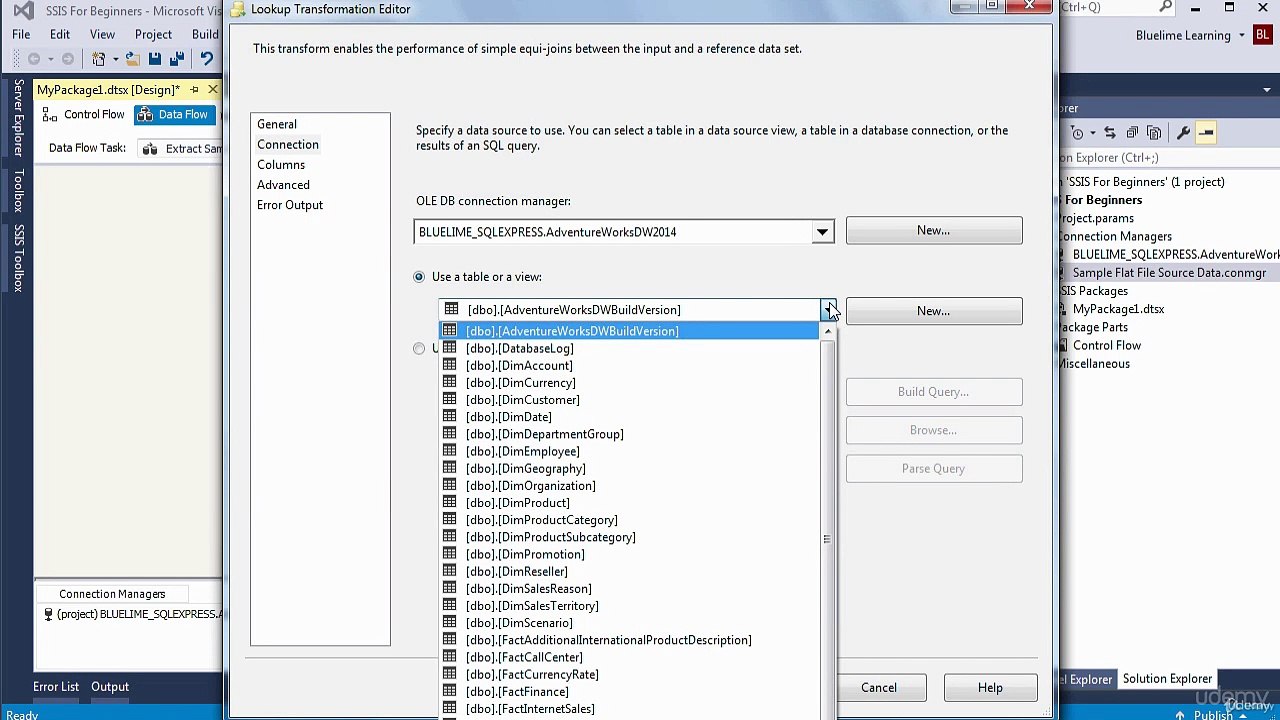1280x720 pixels.
Task: Click the table icon beside DimReseller
Action: click(450, 571)
